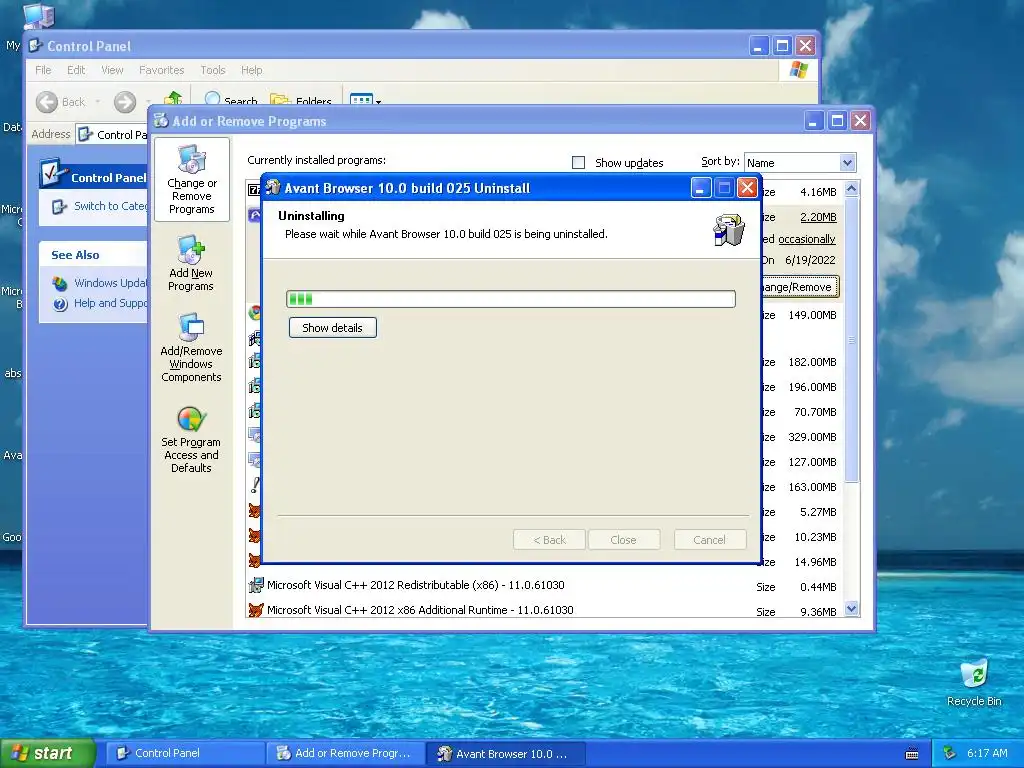This screenshot has width=1024, height=768.
Task: Click Folders in Control Panel toolbar
Action: tap(301, 100)
